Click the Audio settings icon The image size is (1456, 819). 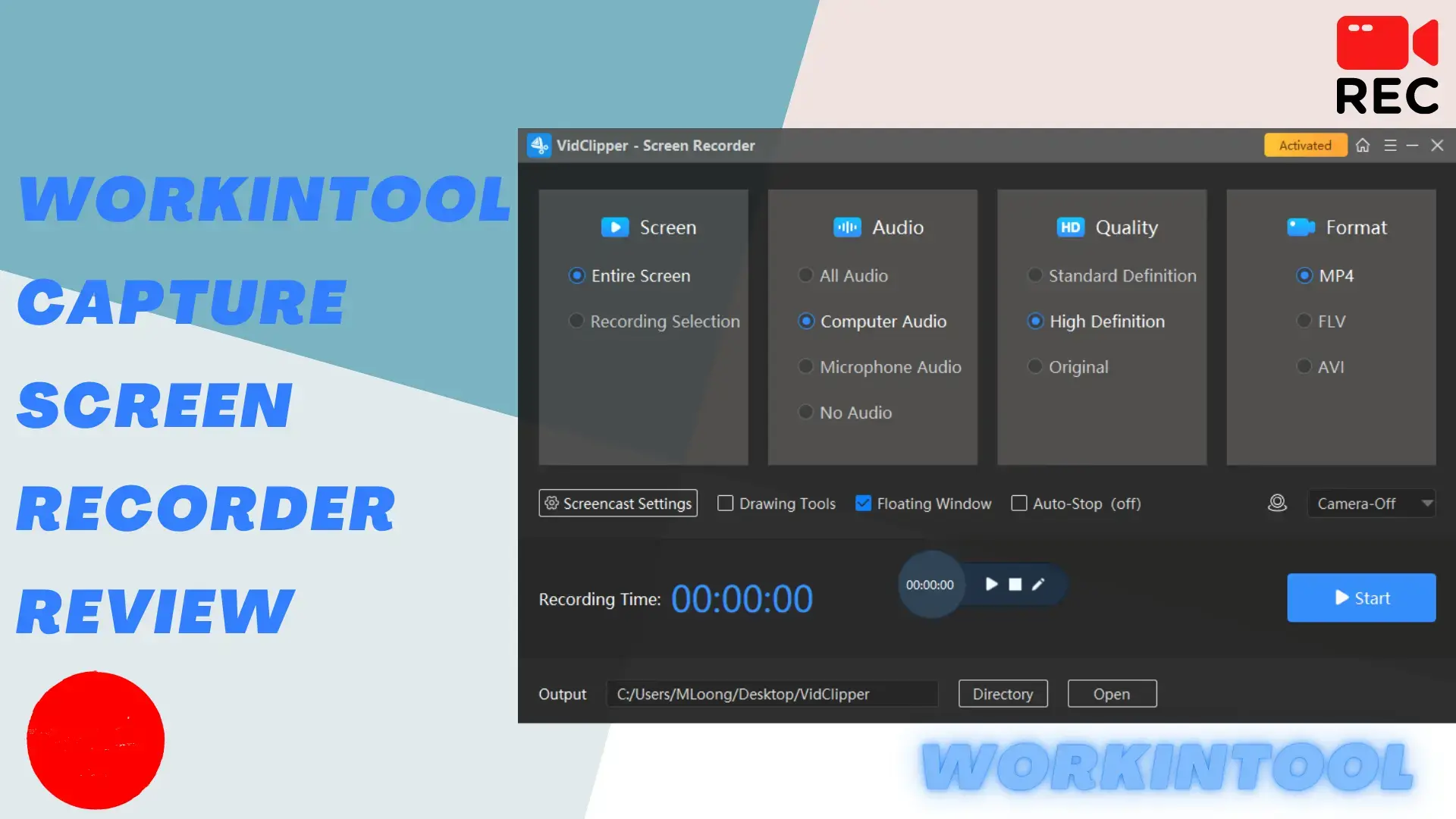point(848,227)
